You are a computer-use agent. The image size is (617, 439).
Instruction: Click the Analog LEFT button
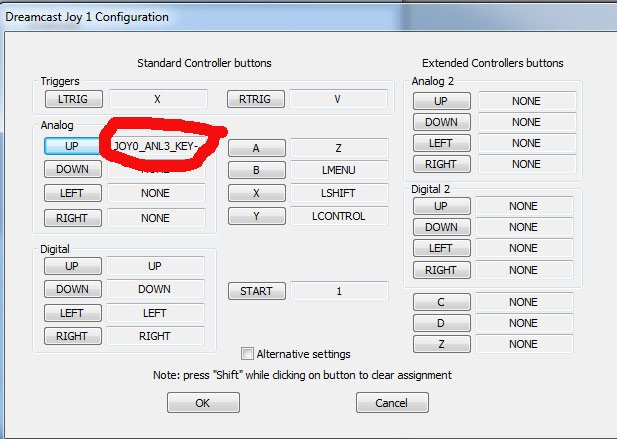[x=73, y=193]
